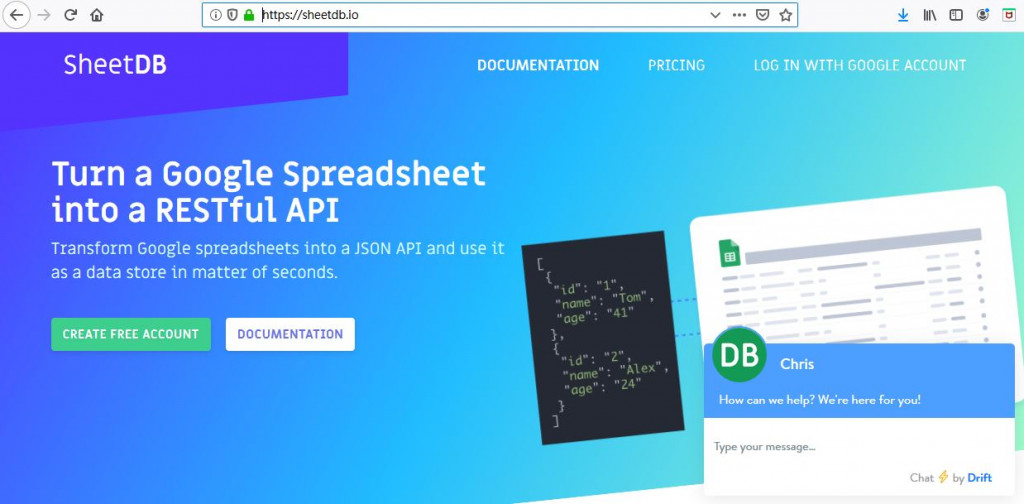Reload the page with the refresh icon
The image size is (1024, 504).
(71, 15)
